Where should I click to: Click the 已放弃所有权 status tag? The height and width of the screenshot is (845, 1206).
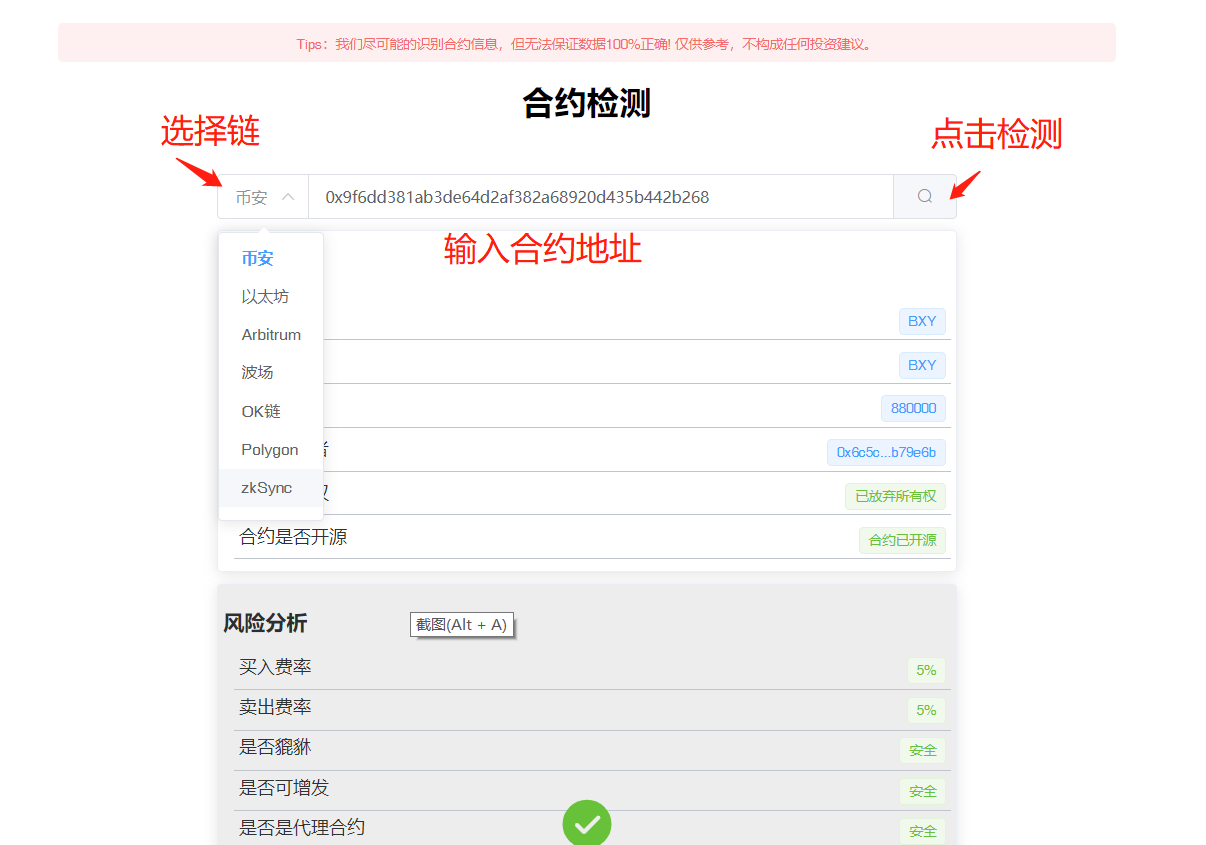coord(895,496)
